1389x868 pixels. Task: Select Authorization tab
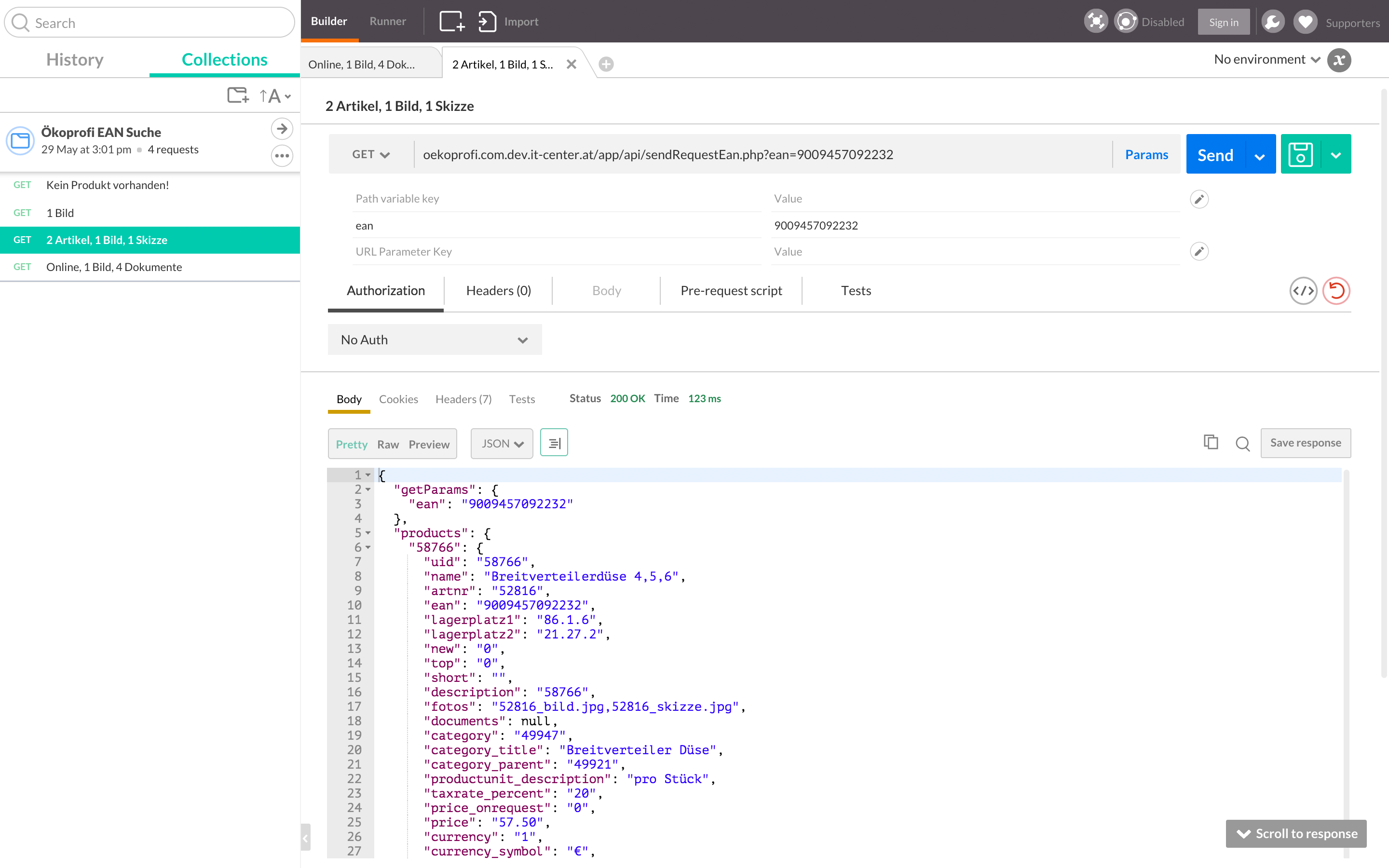[386, 290]
